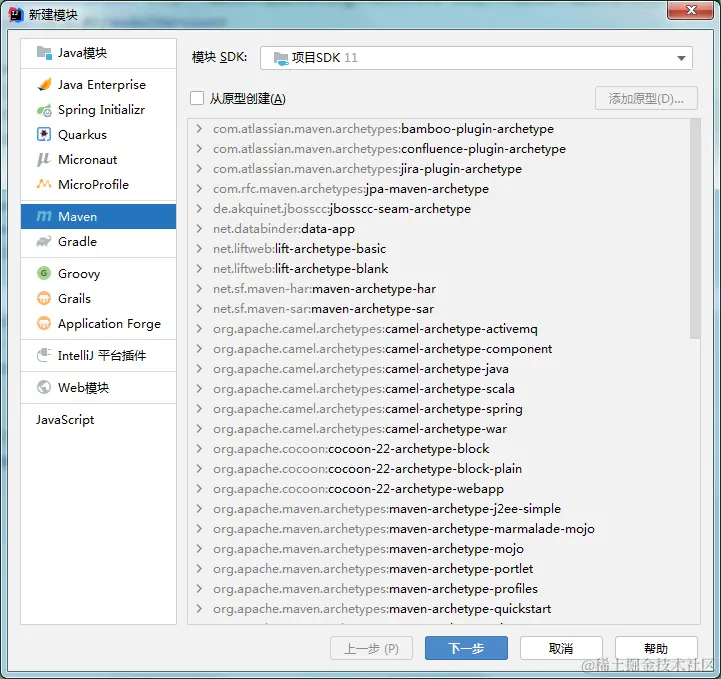The width and height of the screenshot is (721, 679).
Task: Click the 取消 button
Action: pos(561,648)
